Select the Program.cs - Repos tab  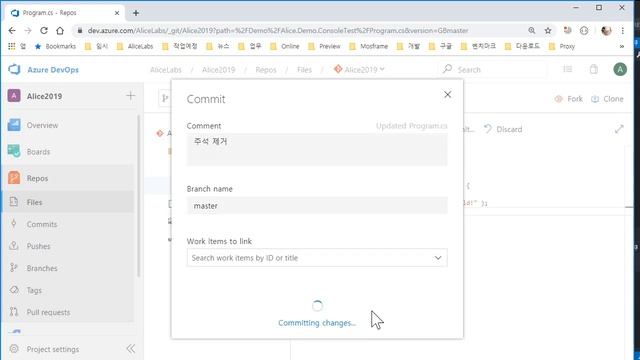(x=64, y=13)
